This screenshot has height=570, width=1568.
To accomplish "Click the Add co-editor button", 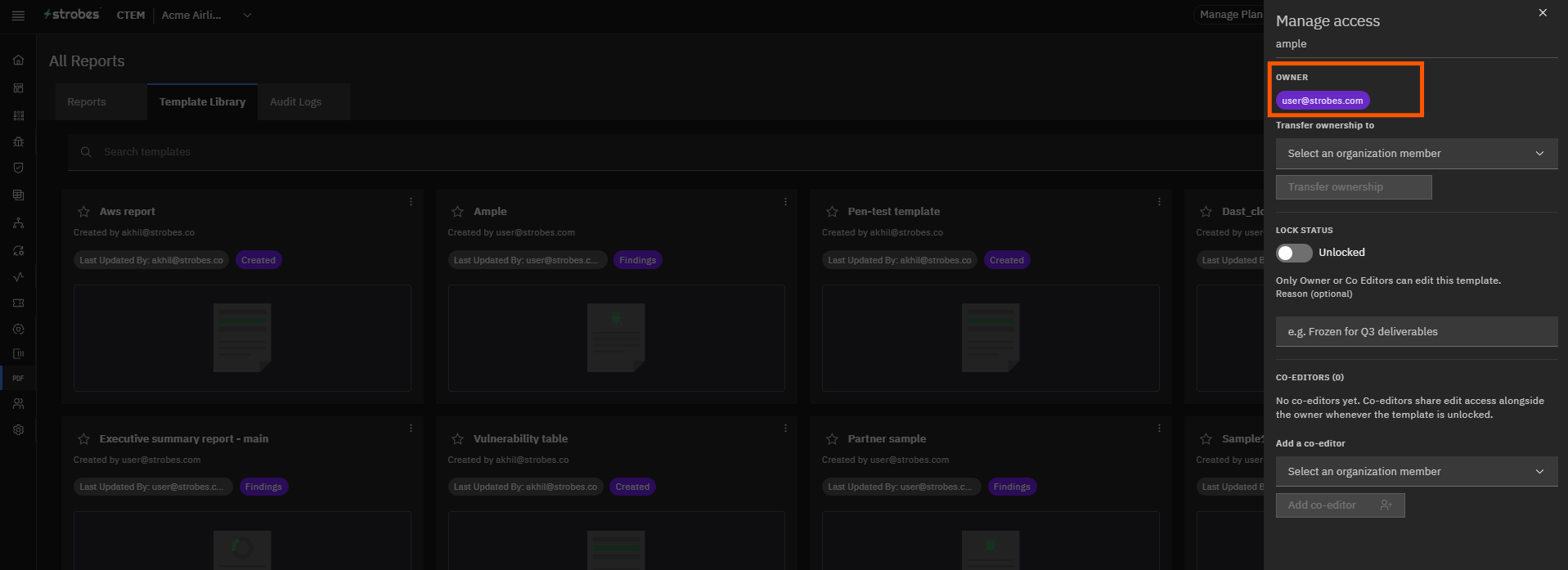I will [1340, 505].
